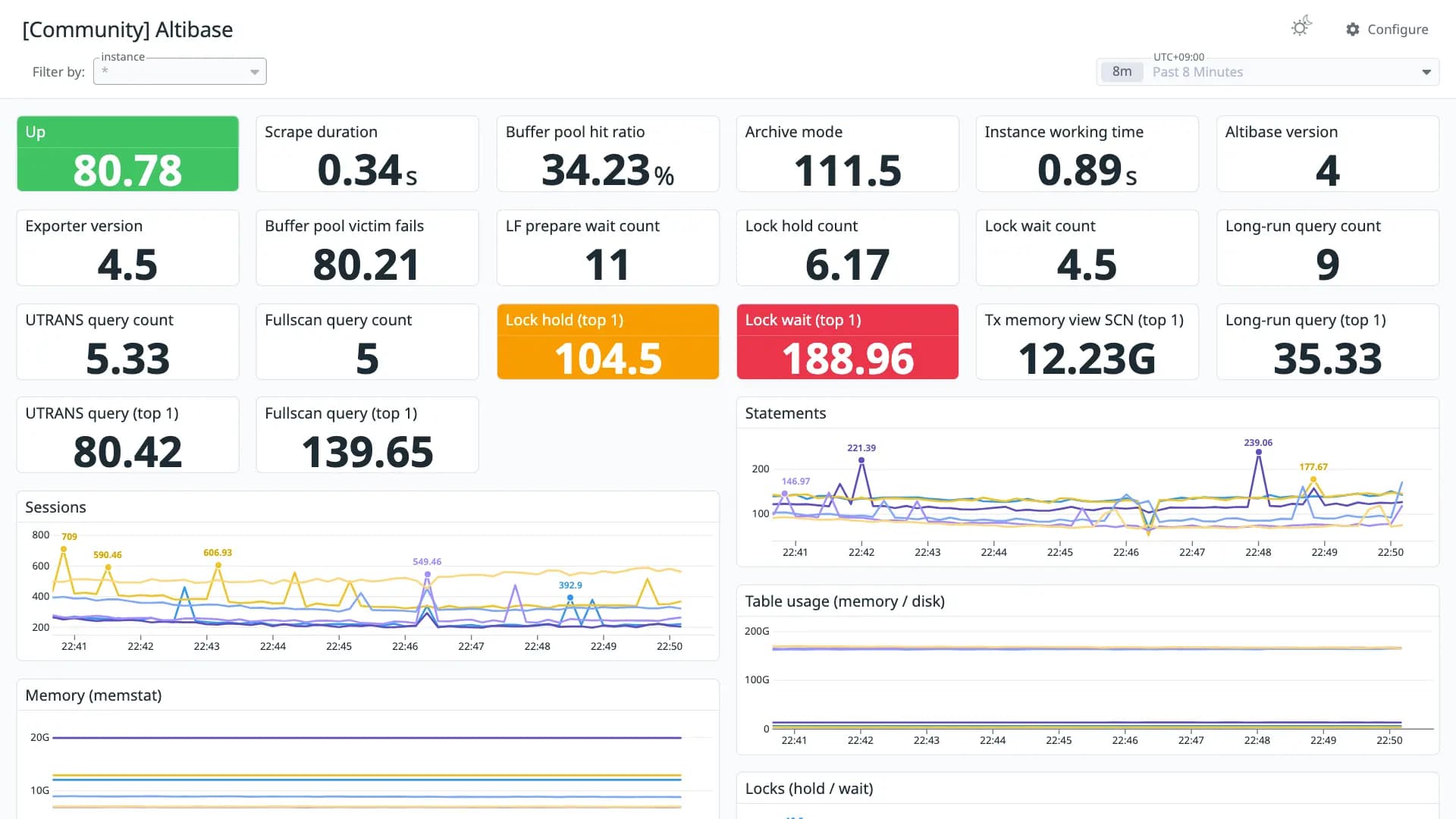Viewport: 1456px width, 819px height.
Task: Click the Scrape duration value 0.34s
Action: [x=367, y=170]
